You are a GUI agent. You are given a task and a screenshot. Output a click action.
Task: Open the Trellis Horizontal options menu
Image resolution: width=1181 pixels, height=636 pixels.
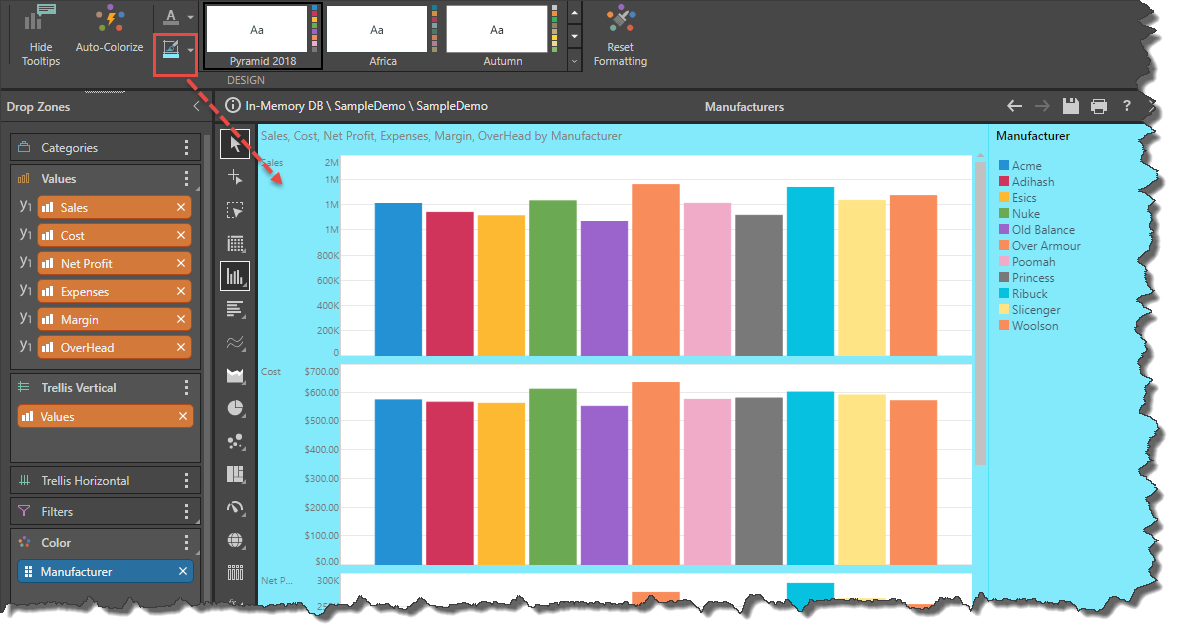tap(186, 481)
